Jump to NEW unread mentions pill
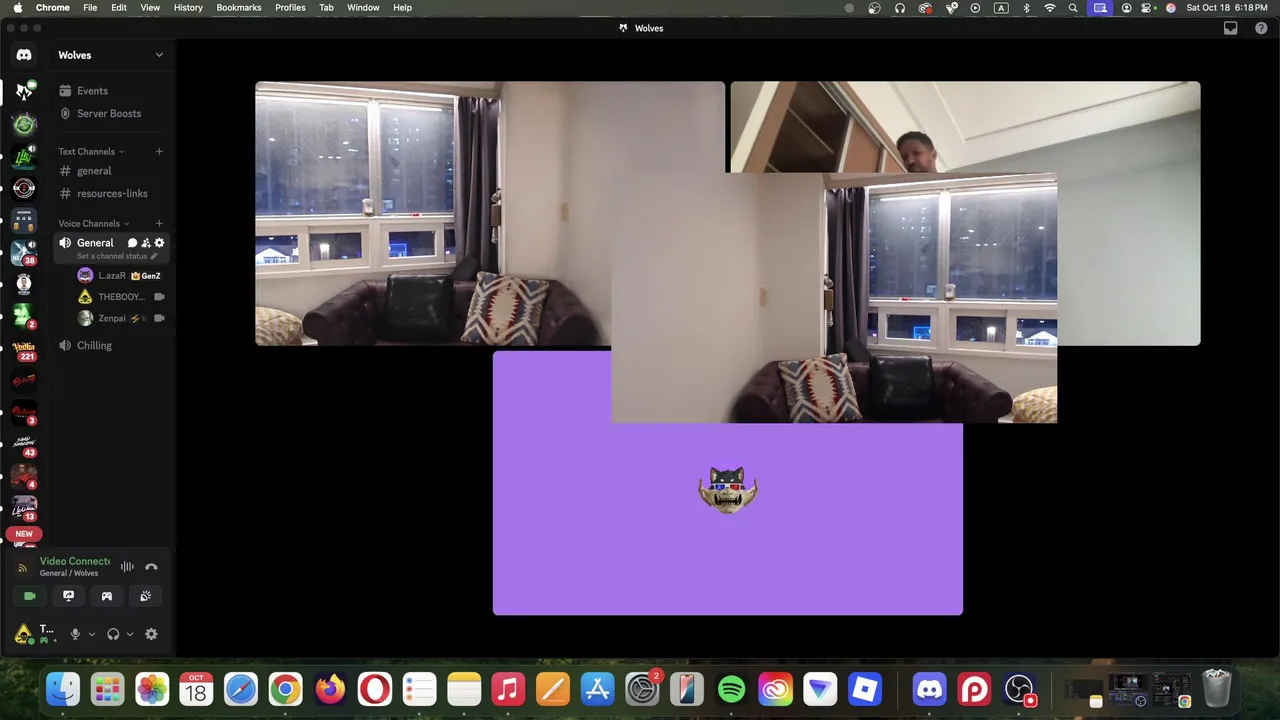Image resolution: width=1280 pixels, height=720 pixels. [x=24, y=534]
